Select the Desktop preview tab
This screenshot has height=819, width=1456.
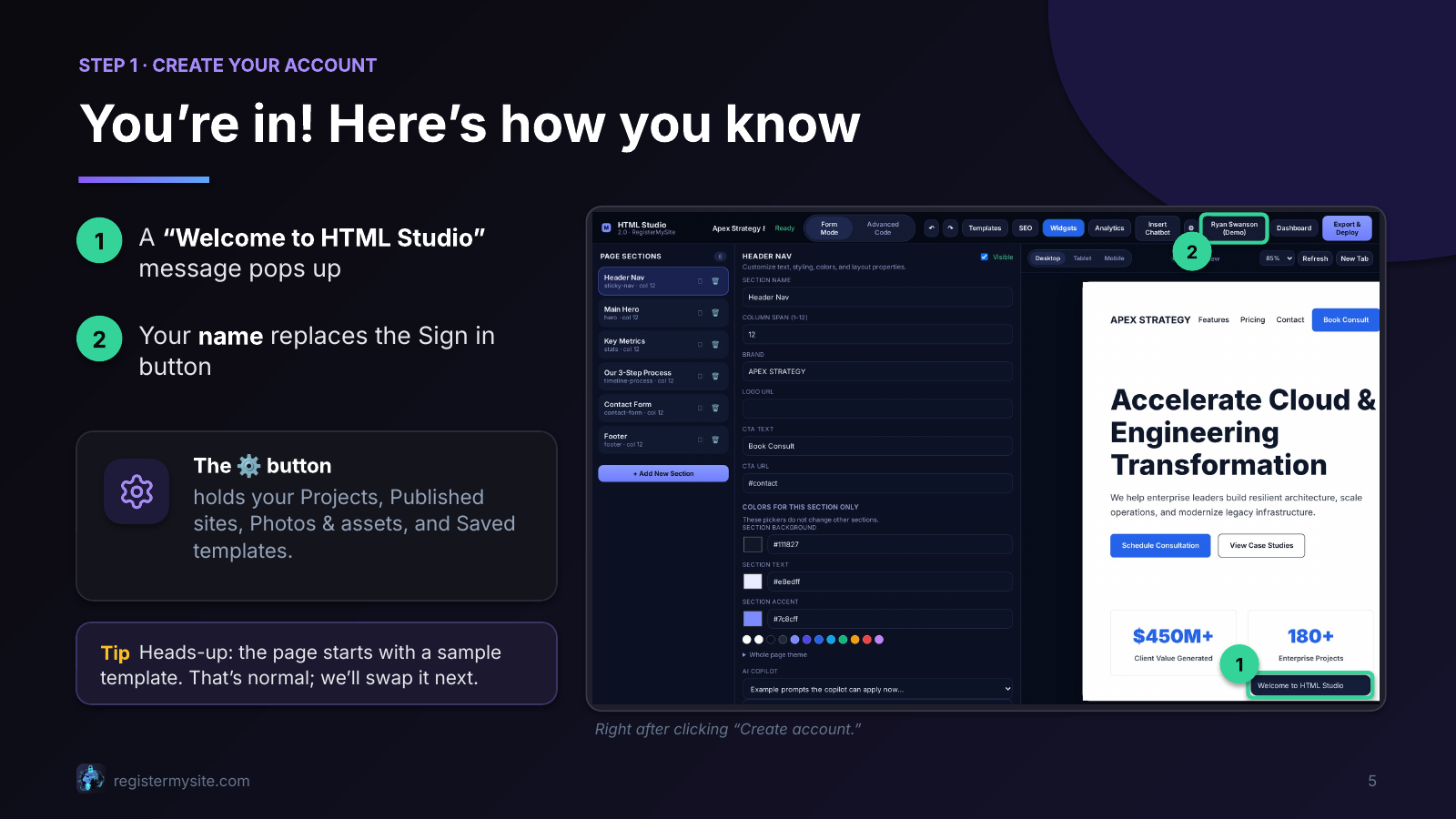point(1047,258)
